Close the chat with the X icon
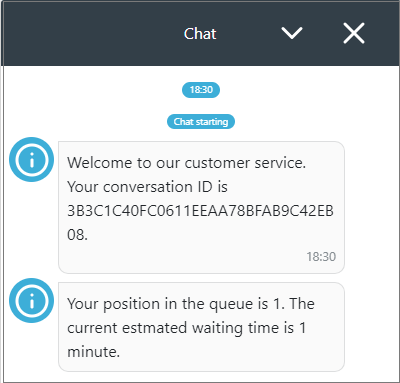The image size is (400, 383). [x=354, y=33]
